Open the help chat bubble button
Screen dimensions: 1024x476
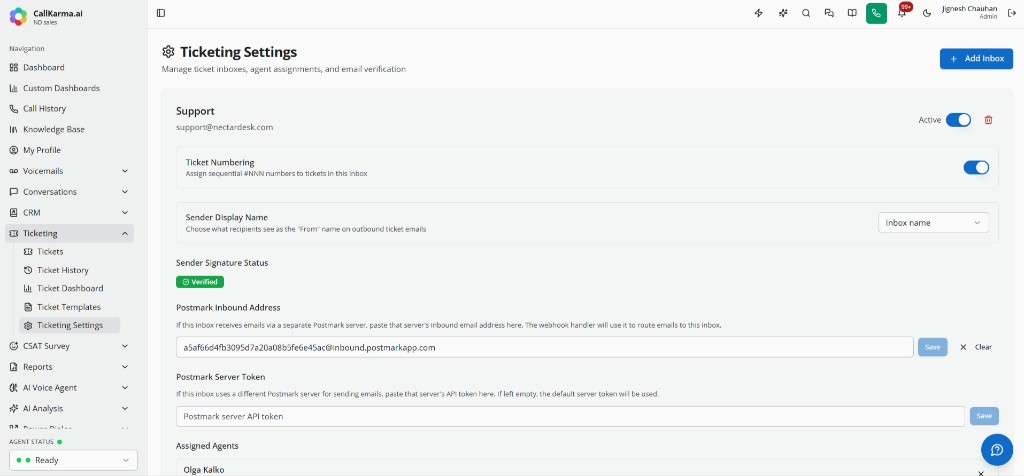(x=997, y=450)
